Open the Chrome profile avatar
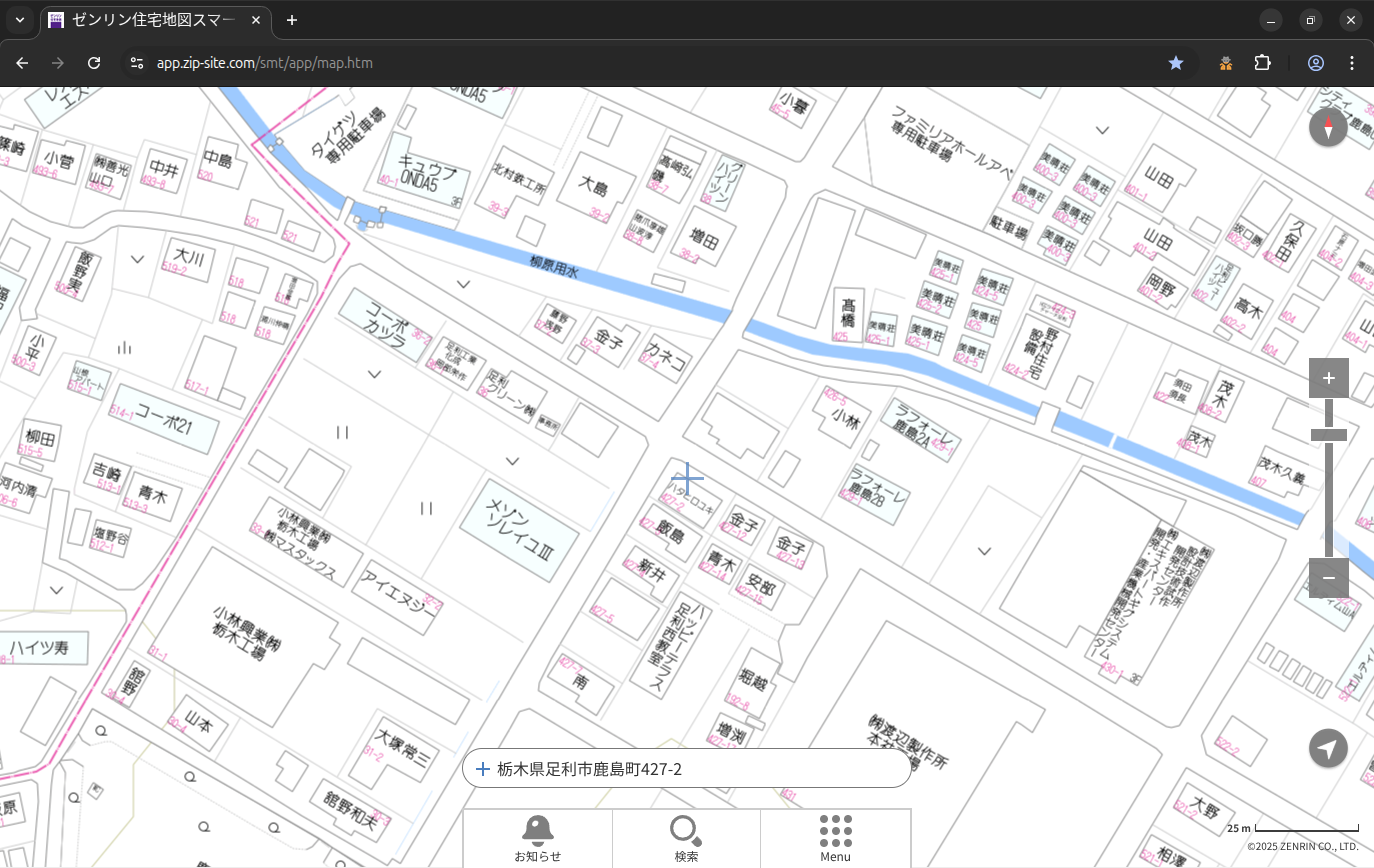Screen dimensions: 1374x868 [x=1315, y=63]
